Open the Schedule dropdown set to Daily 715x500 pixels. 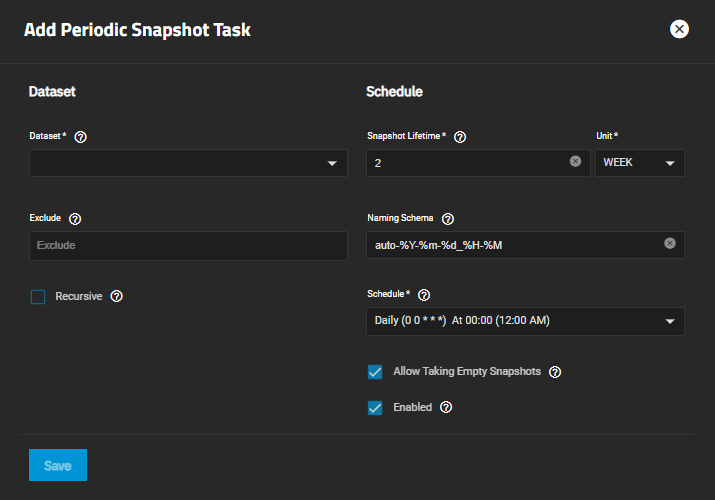point(525,321)
